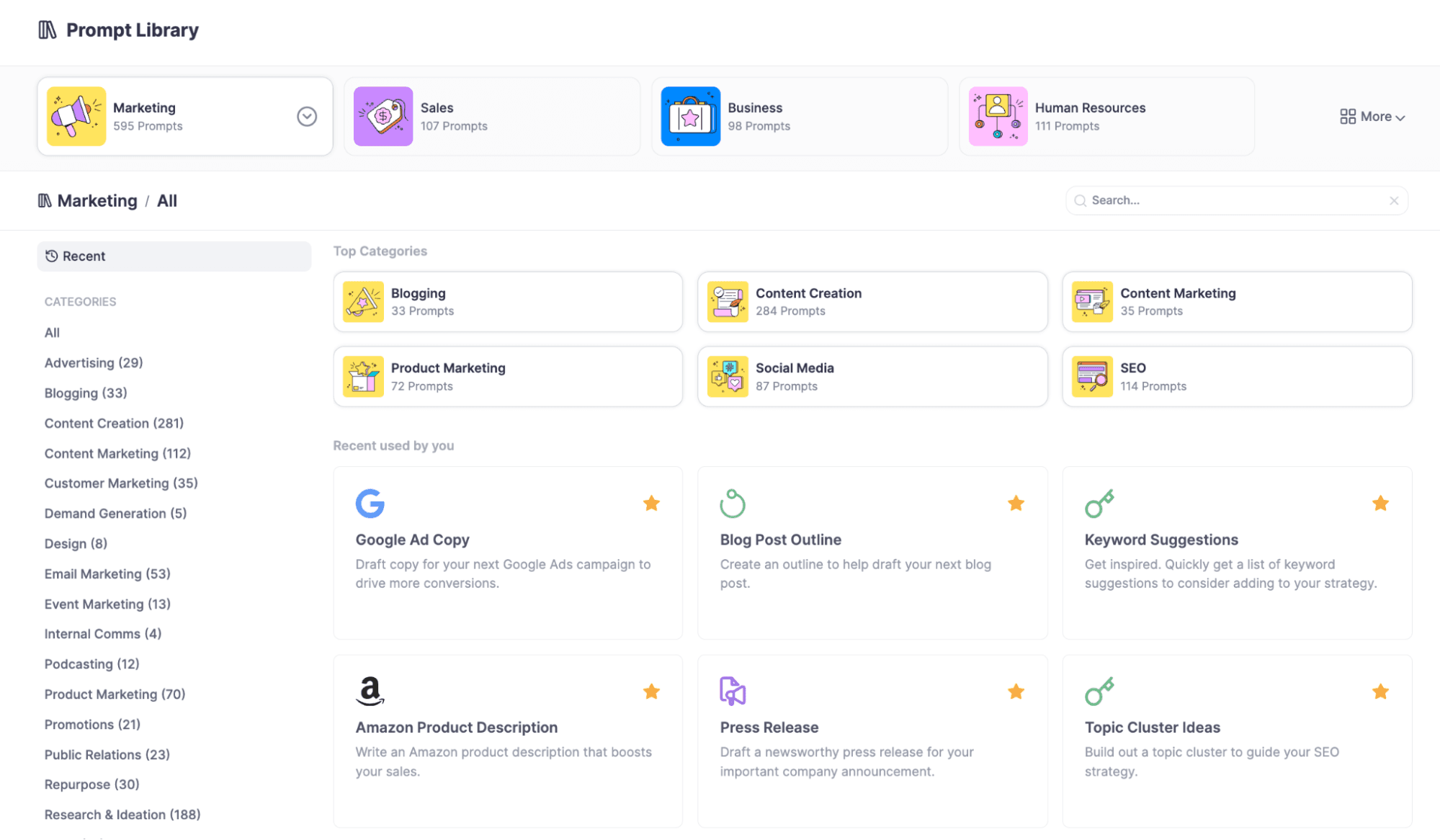1440x840 pixels.
Task: Click the Blog Post Outline circular icon
Action: [732, 504]
